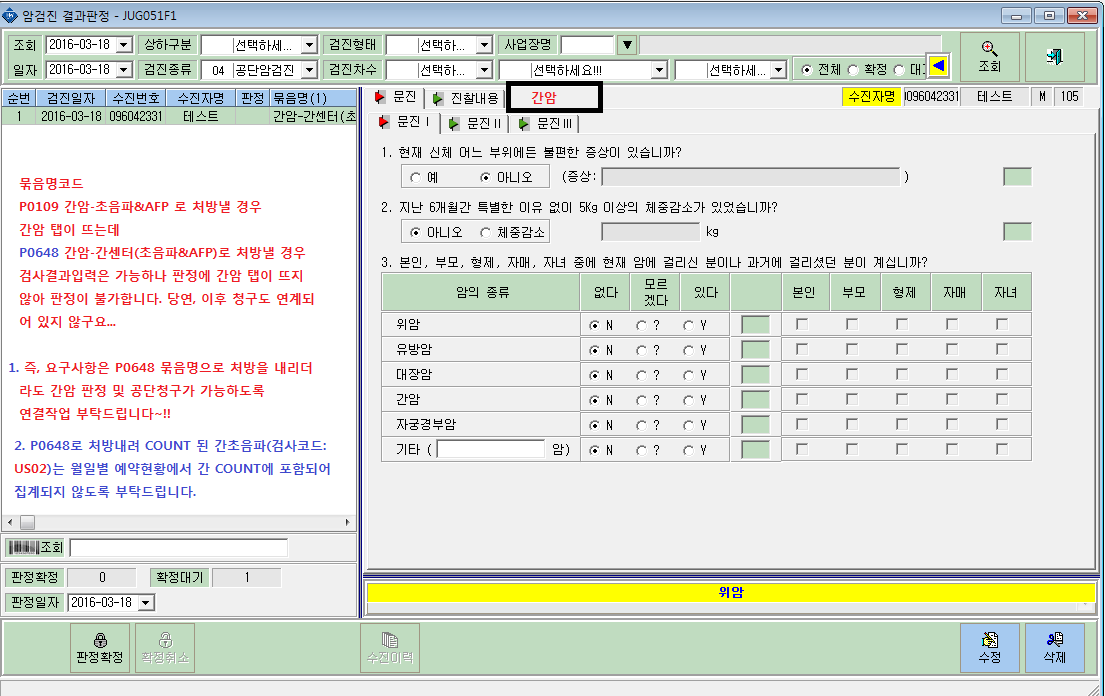Screen dimensions: 1105x696
Task: Check 본인 checkbox in 위암 row
Action: 801,325
